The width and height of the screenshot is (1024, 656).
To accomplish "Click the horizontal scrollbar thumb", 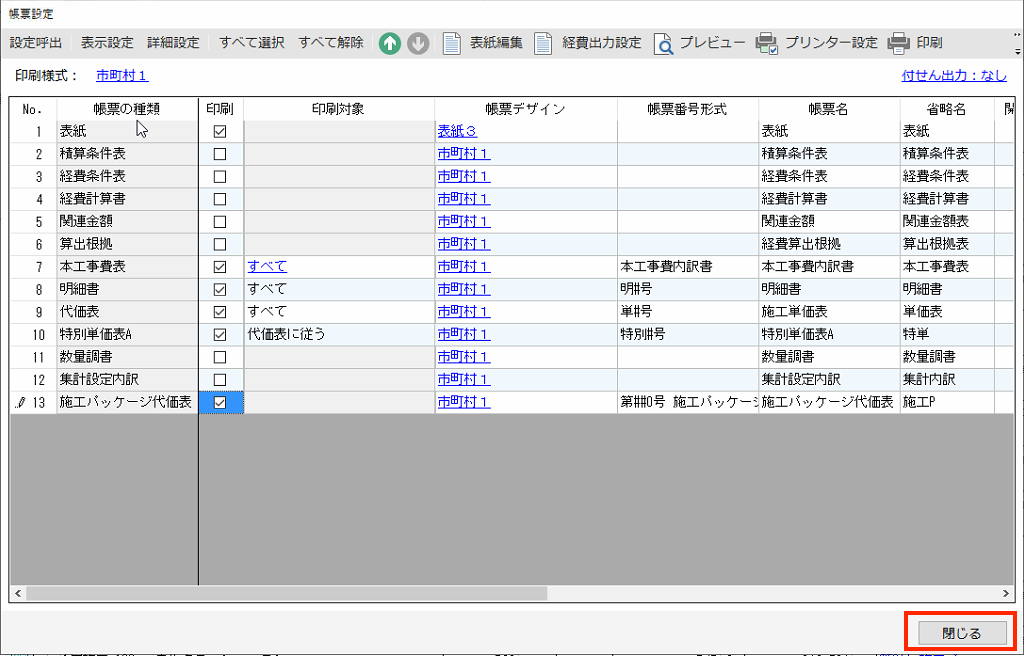I will [286, 593].
